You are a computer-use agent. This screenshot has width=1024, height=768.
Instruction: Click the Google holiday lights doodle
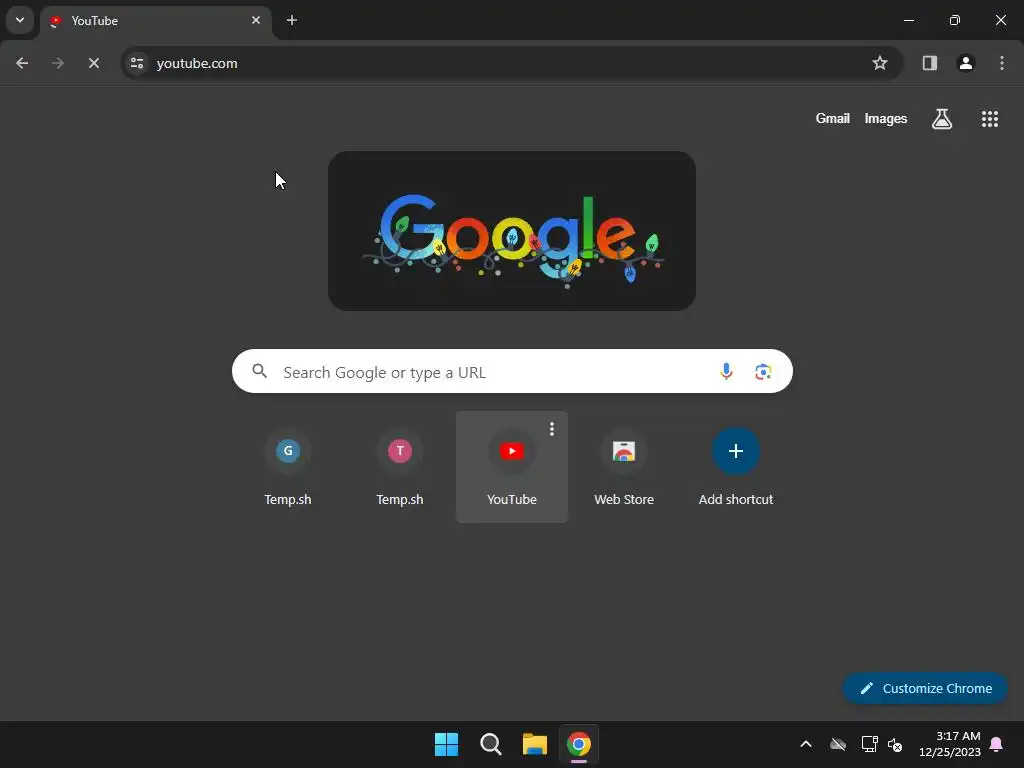tap(512, 231)
